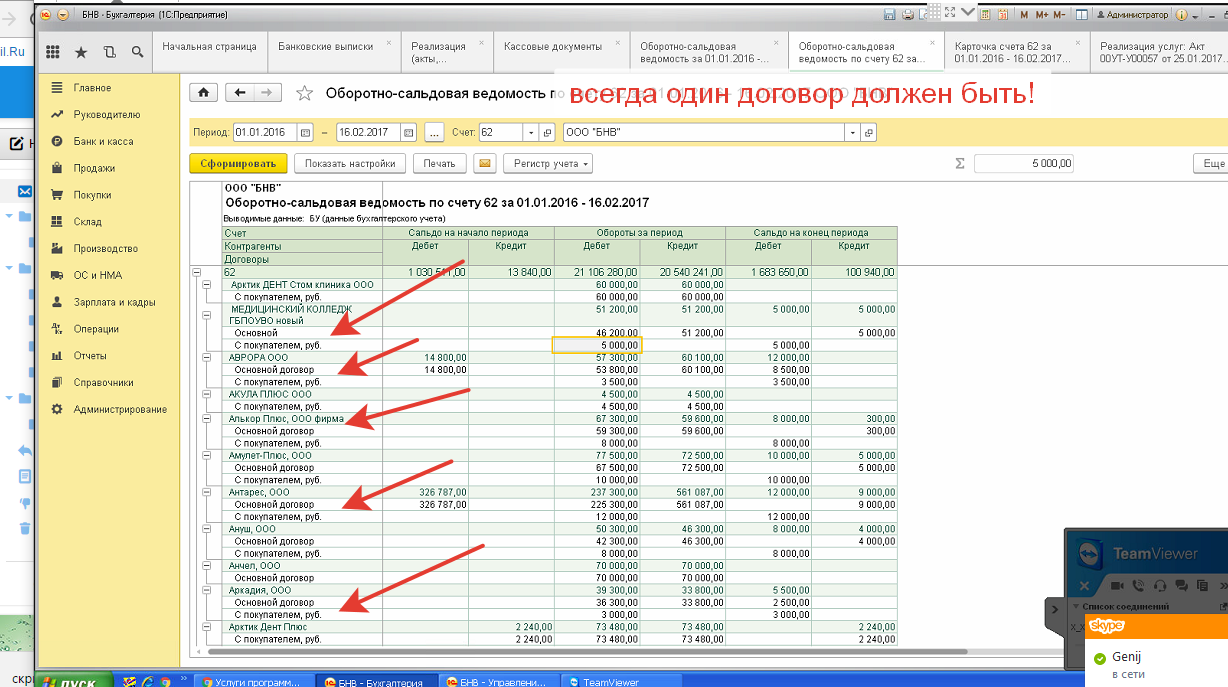1228x687 pixels.
Task: Add report to favorites with star outline
Action: coord(304,94)
